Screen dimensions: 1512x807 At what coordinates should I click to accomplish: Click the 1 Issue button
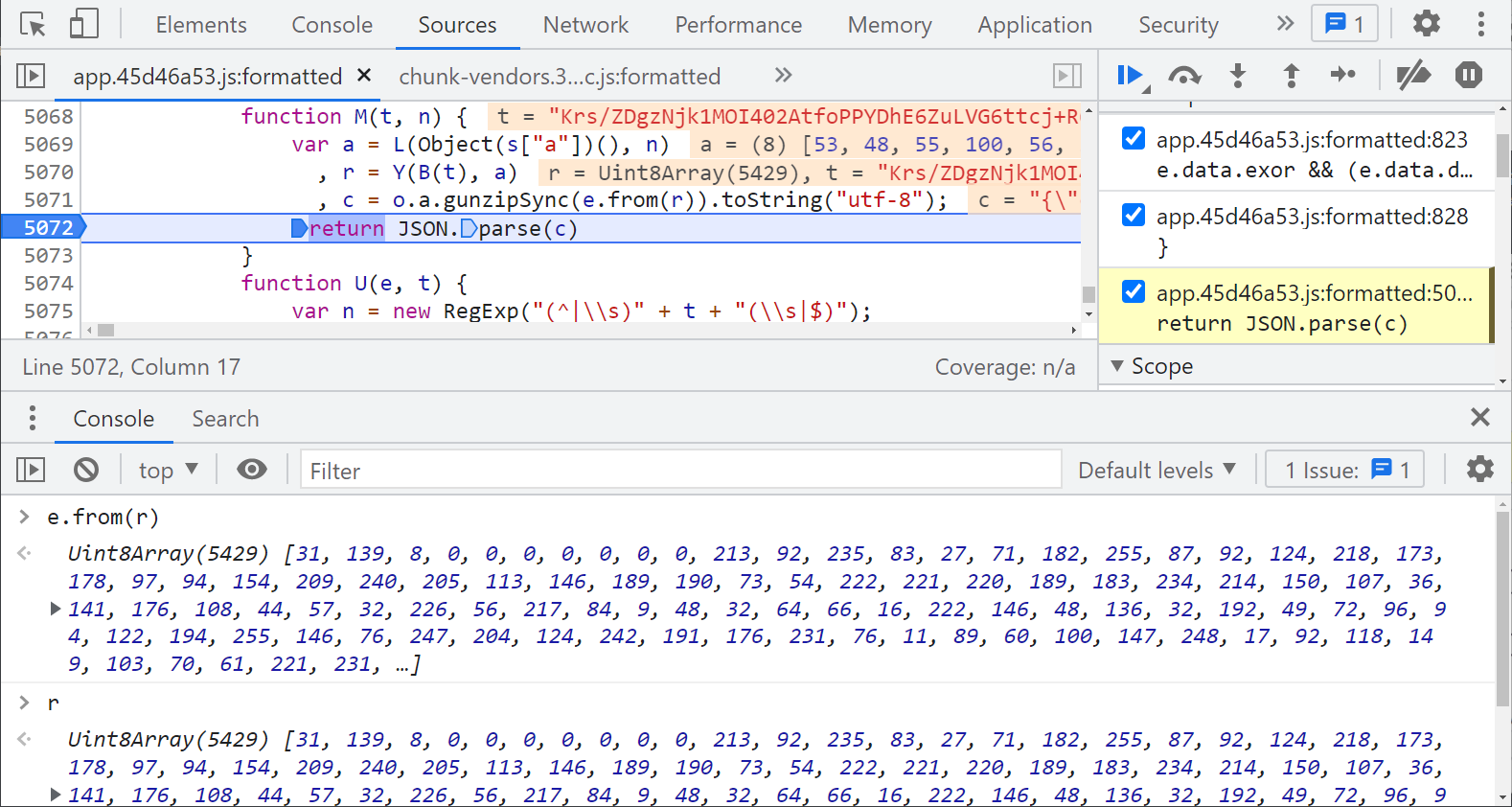coord(1344,470)
